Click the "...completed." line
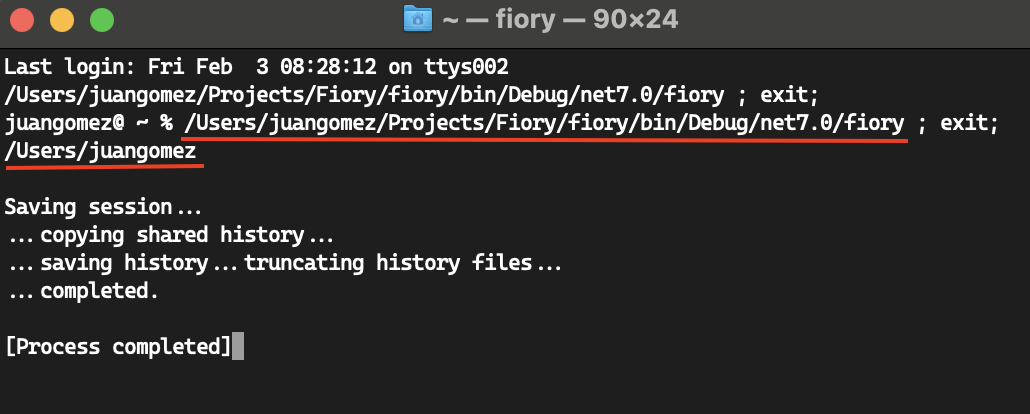 (83, 291)
